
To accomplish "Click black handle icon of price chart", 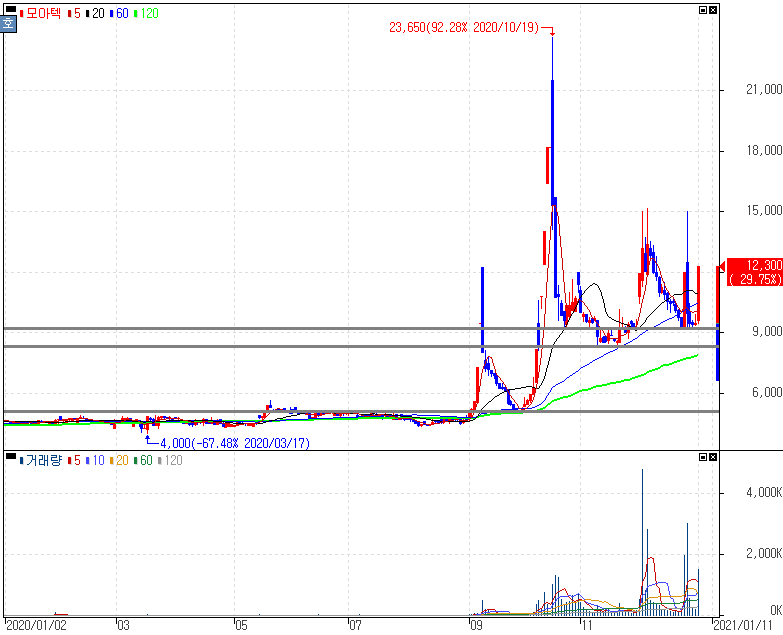I will [x=10, y=8].
